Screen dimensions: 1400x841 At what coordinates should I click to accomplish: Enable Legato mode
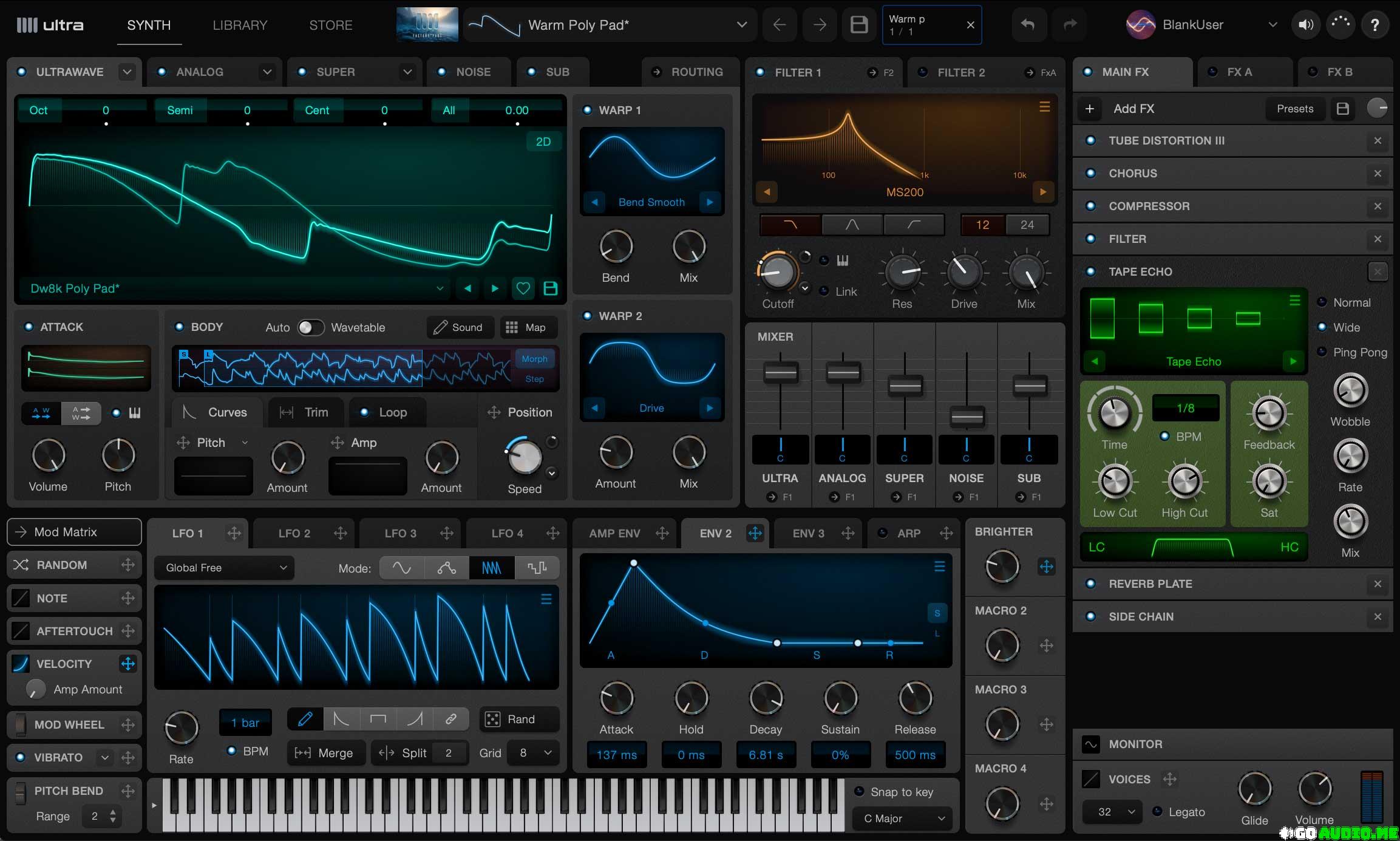click(1157, 811)
